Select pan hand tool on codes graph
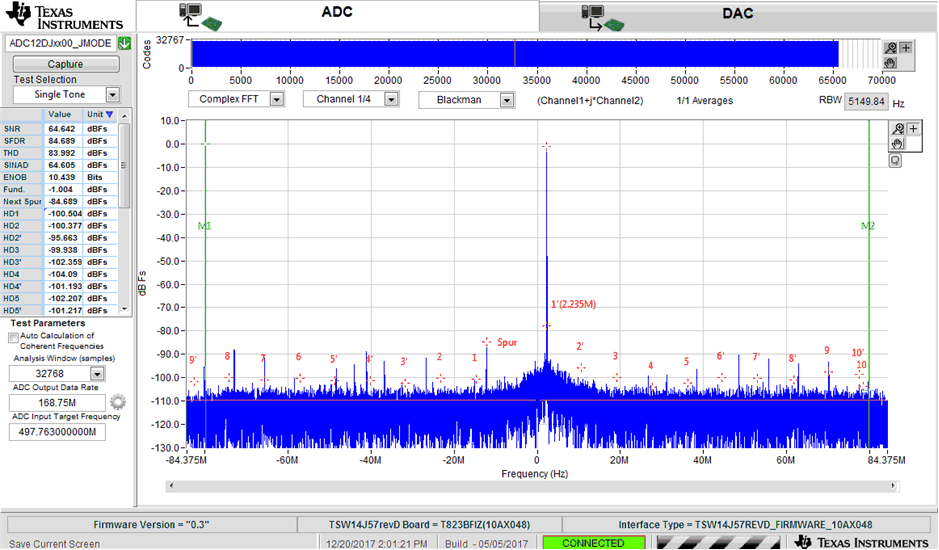The height and width of the screenshot is (550, 939). pyautogui.click(x=891, y=62)
